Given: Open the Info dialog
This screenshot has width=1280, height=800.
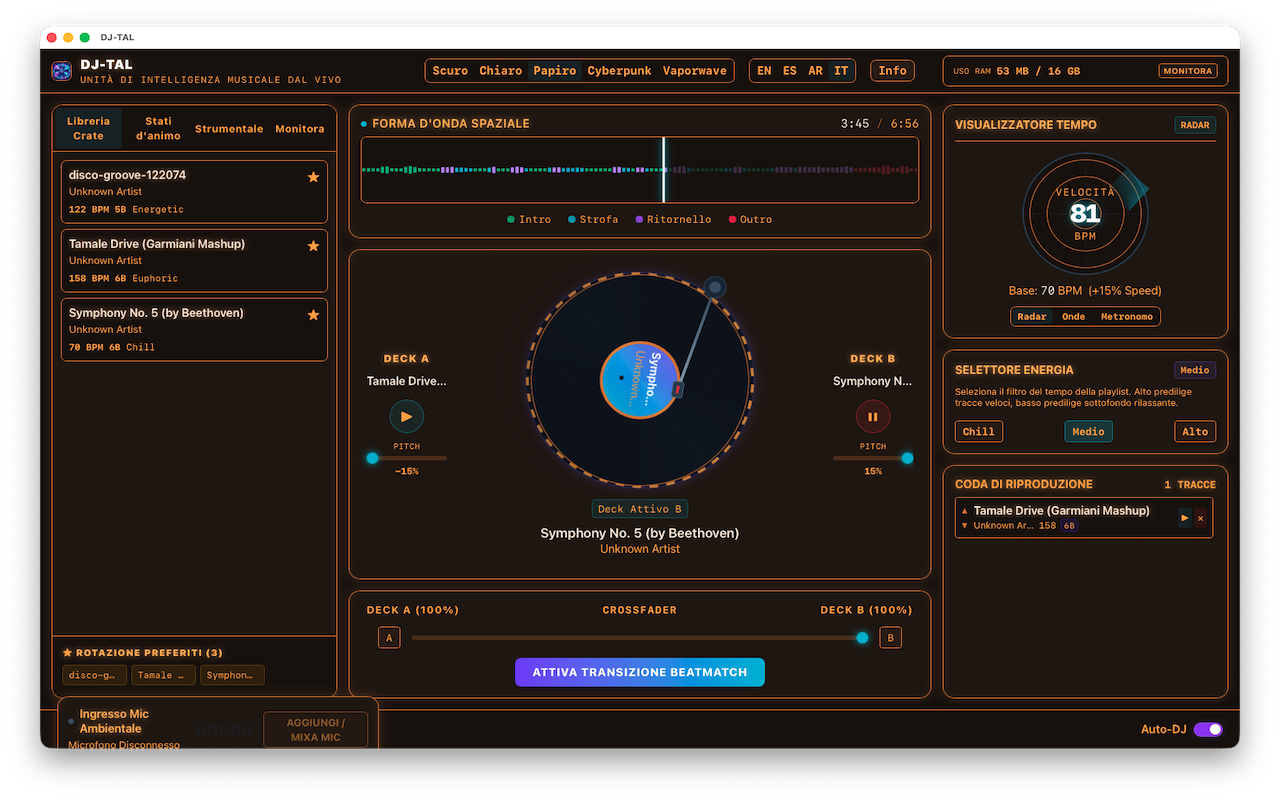Looking at the screenshot, I should [x=892, y=71].
